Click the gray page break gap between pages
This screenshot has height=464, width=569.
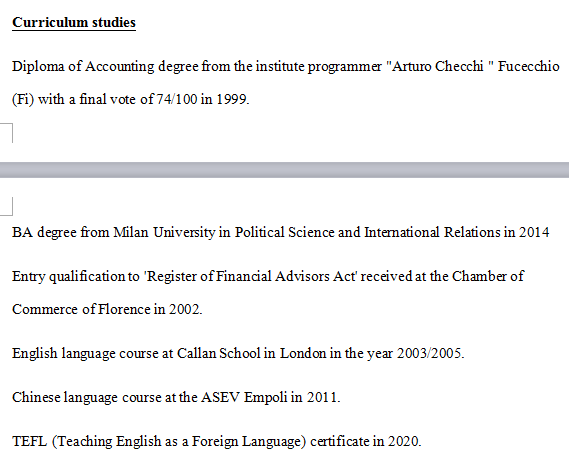[284, 170]
